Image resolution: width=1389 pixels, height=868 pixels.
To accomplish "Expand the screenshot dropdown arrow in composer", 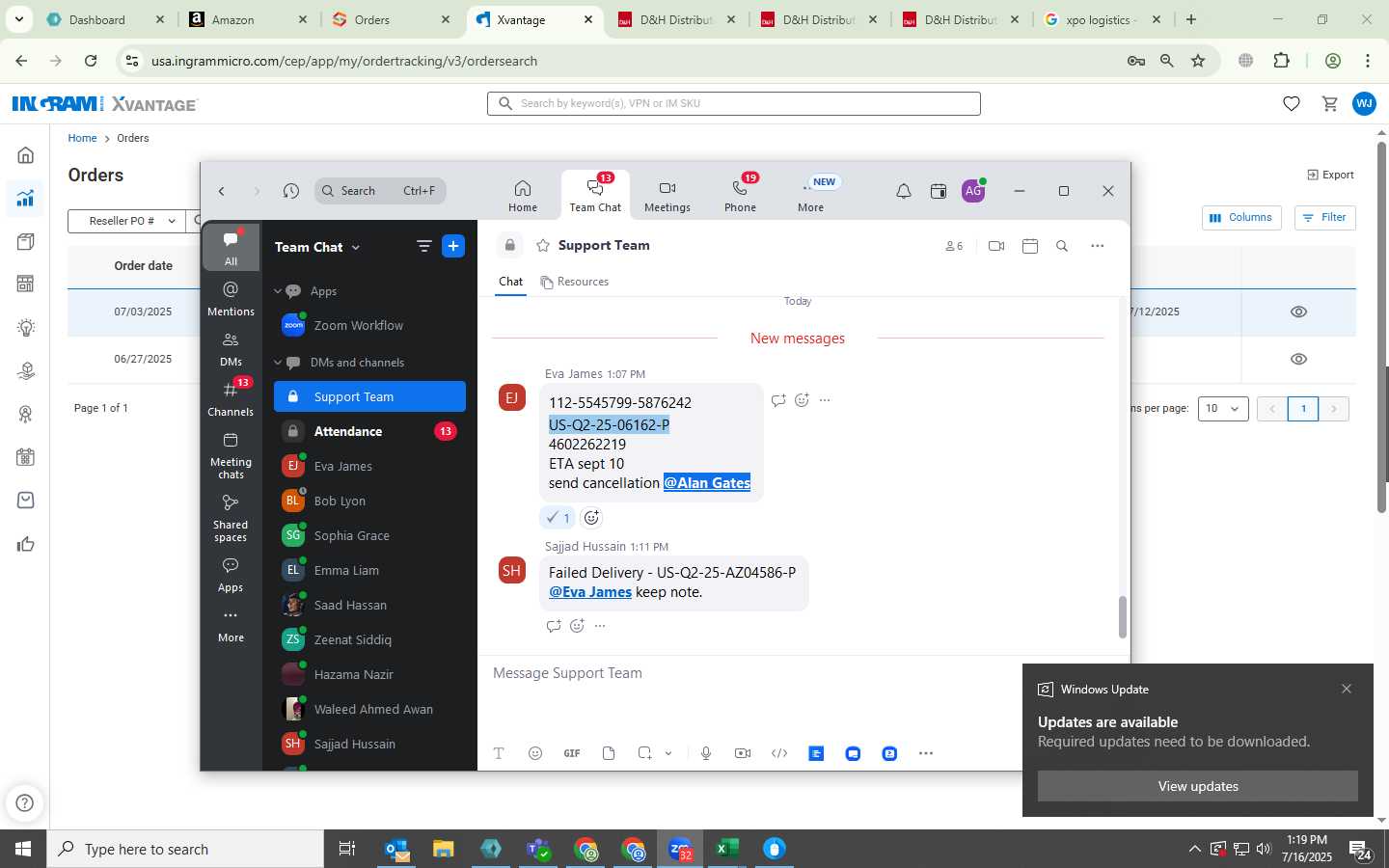I will click(x=668, y=753).
